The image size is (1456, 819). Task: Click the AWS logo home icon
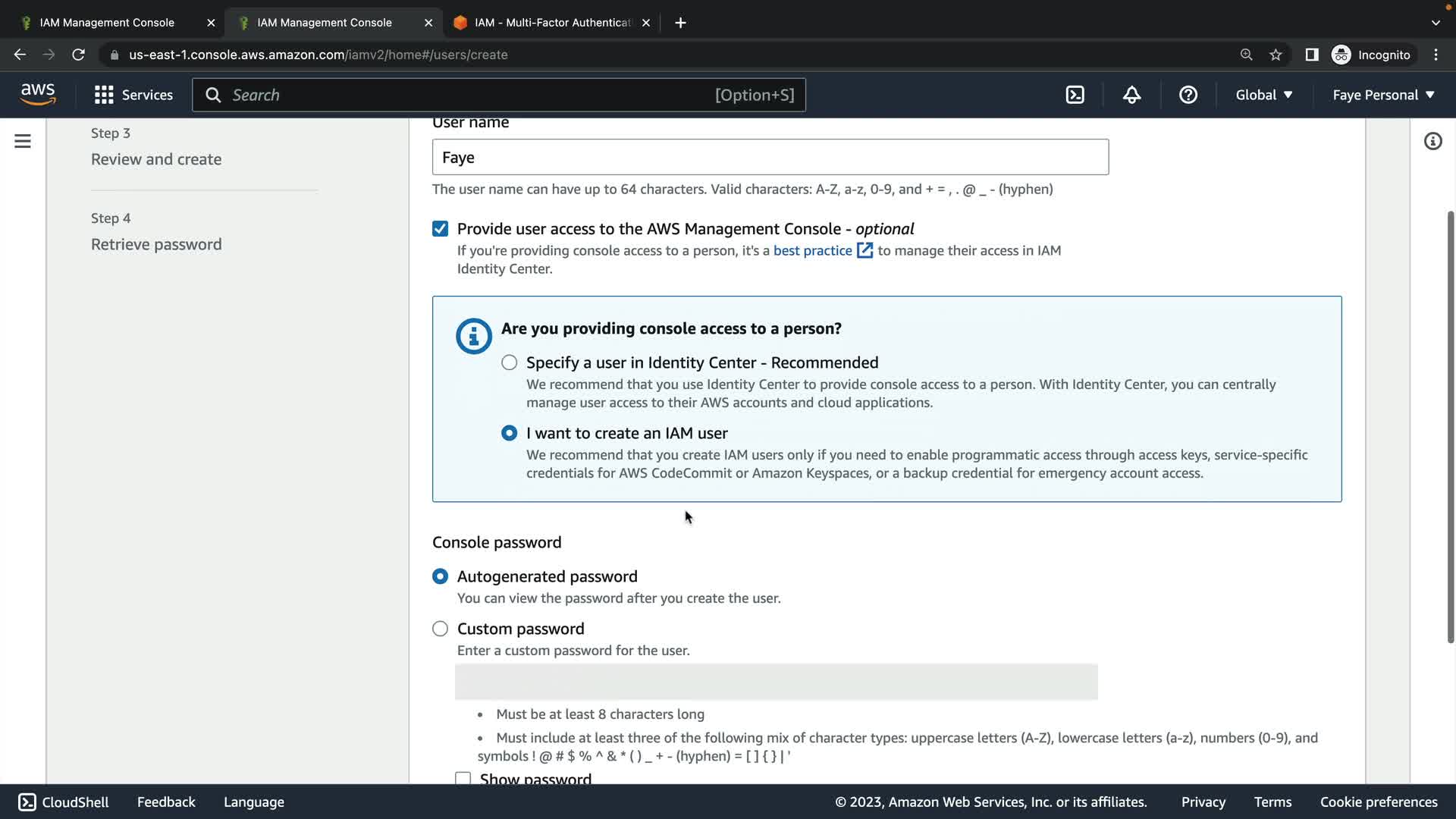38,95
